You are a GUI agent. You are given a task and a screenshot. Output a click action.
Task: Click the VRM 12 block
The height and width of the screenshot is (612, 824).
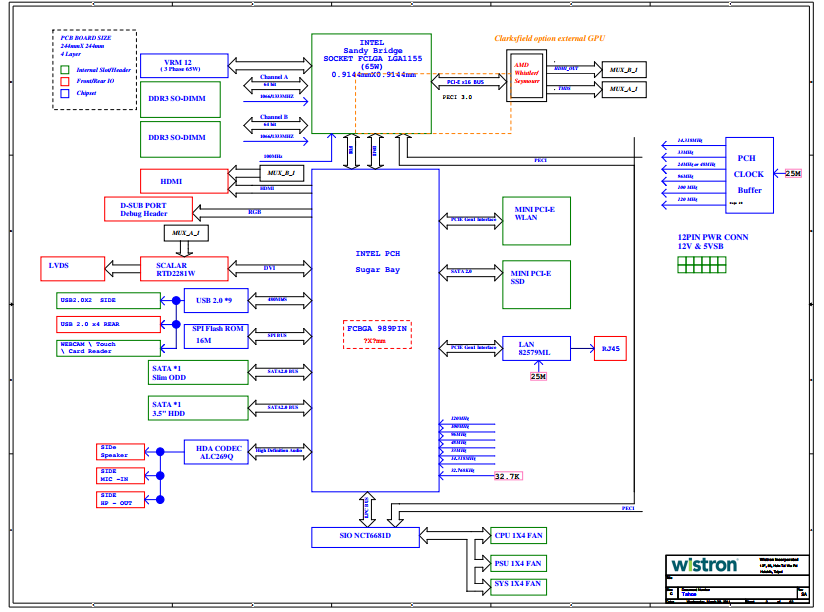coord(180,68)
